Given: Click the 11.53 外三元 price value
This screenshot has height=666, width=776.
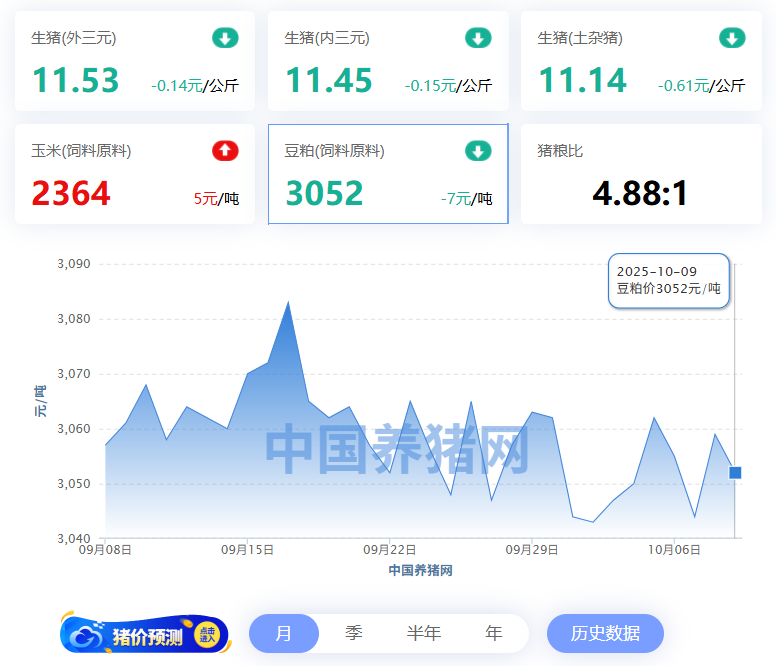Looking at the screenshot, I should pyautogui.click(x=75, y=80).
